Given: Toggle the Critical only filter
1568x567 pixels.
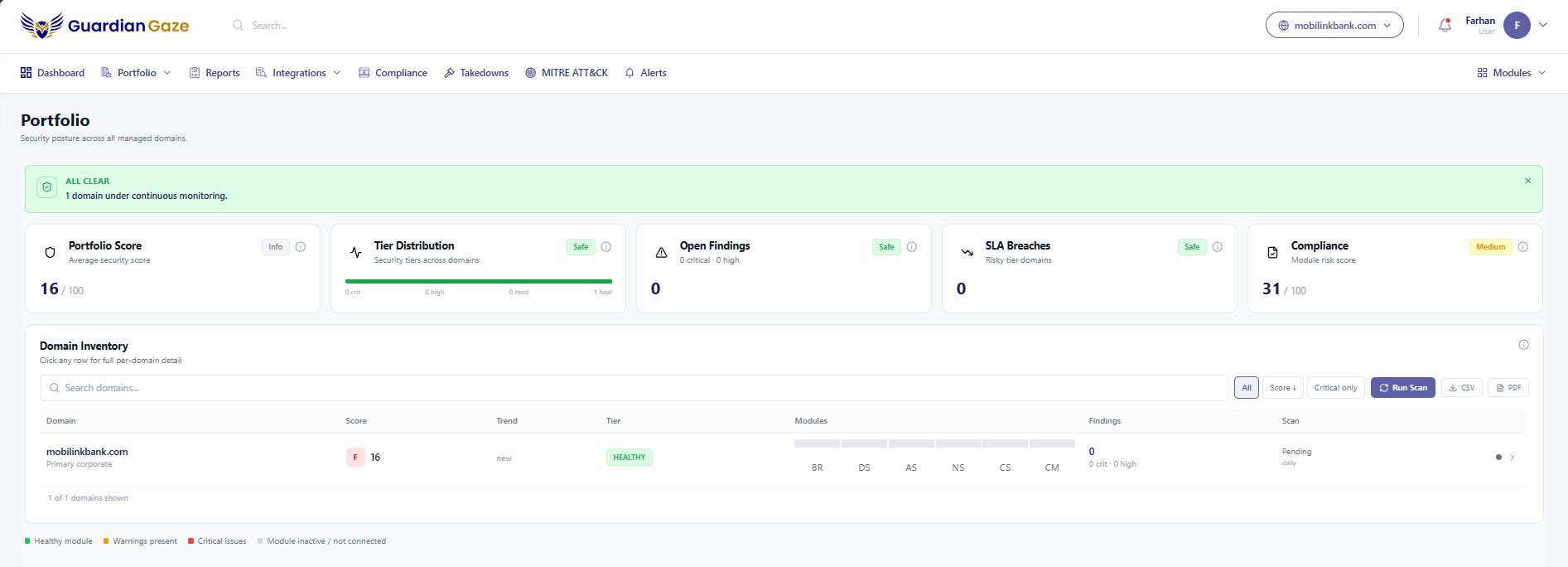Looking at the screenshot, I should pos(1335,388).
